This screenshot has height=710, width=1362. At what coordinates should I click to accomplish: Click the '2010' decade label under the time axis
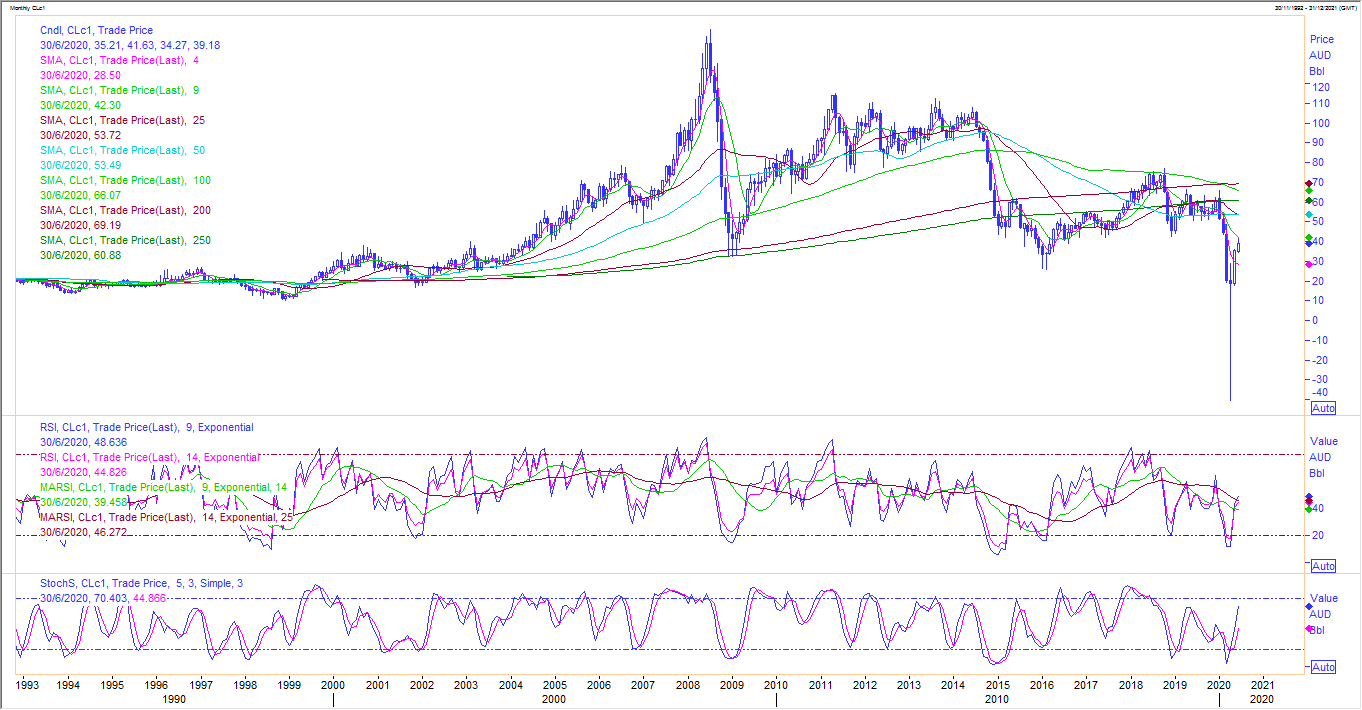(997, 700)
